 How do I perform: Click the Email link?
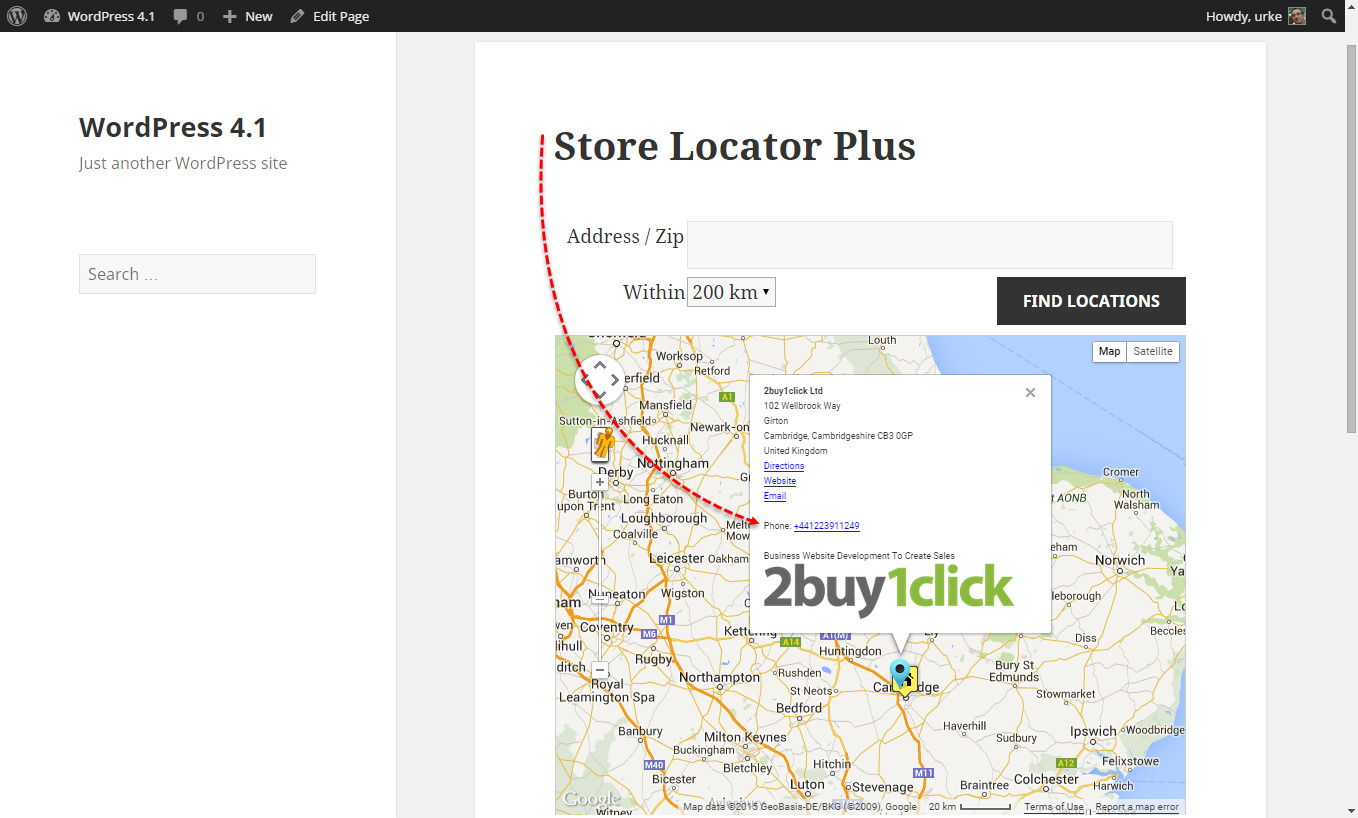(x=775, y=496)
